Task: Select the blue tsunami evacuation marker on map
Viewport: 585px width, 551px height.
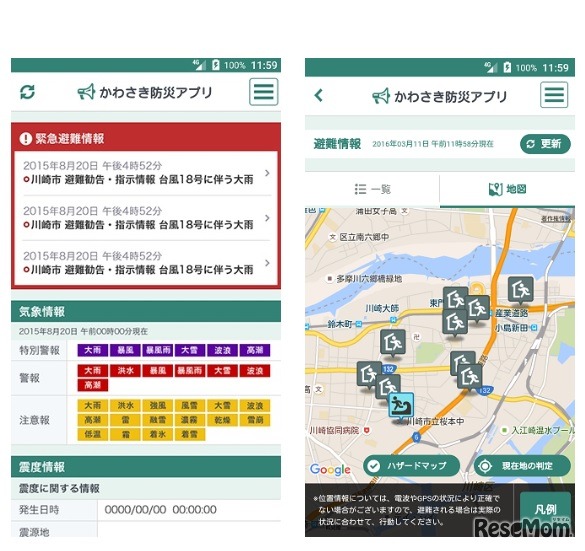Action: click(x=401, y=407)
